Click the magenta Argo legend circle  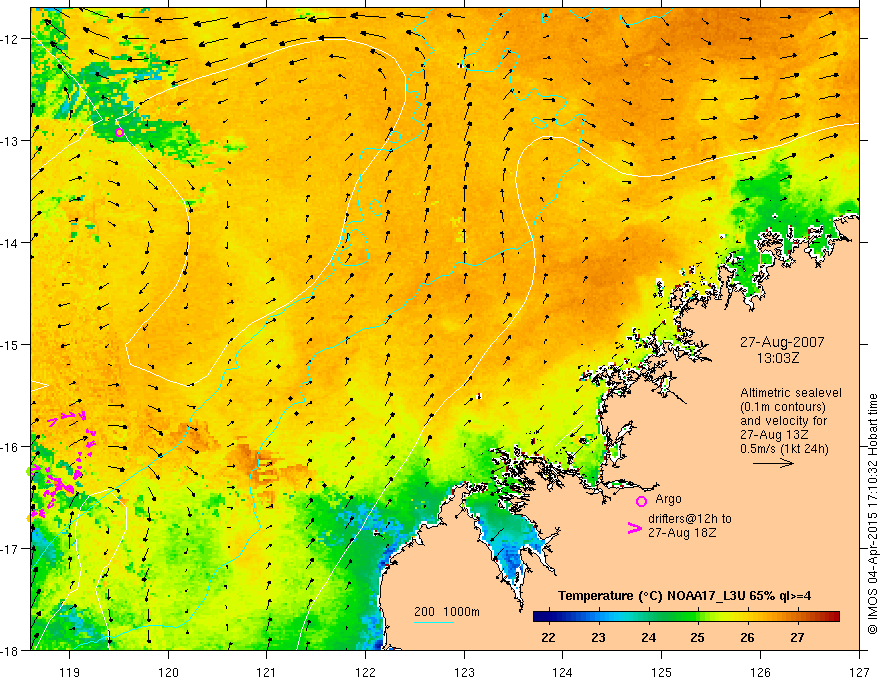pos(641,501)
